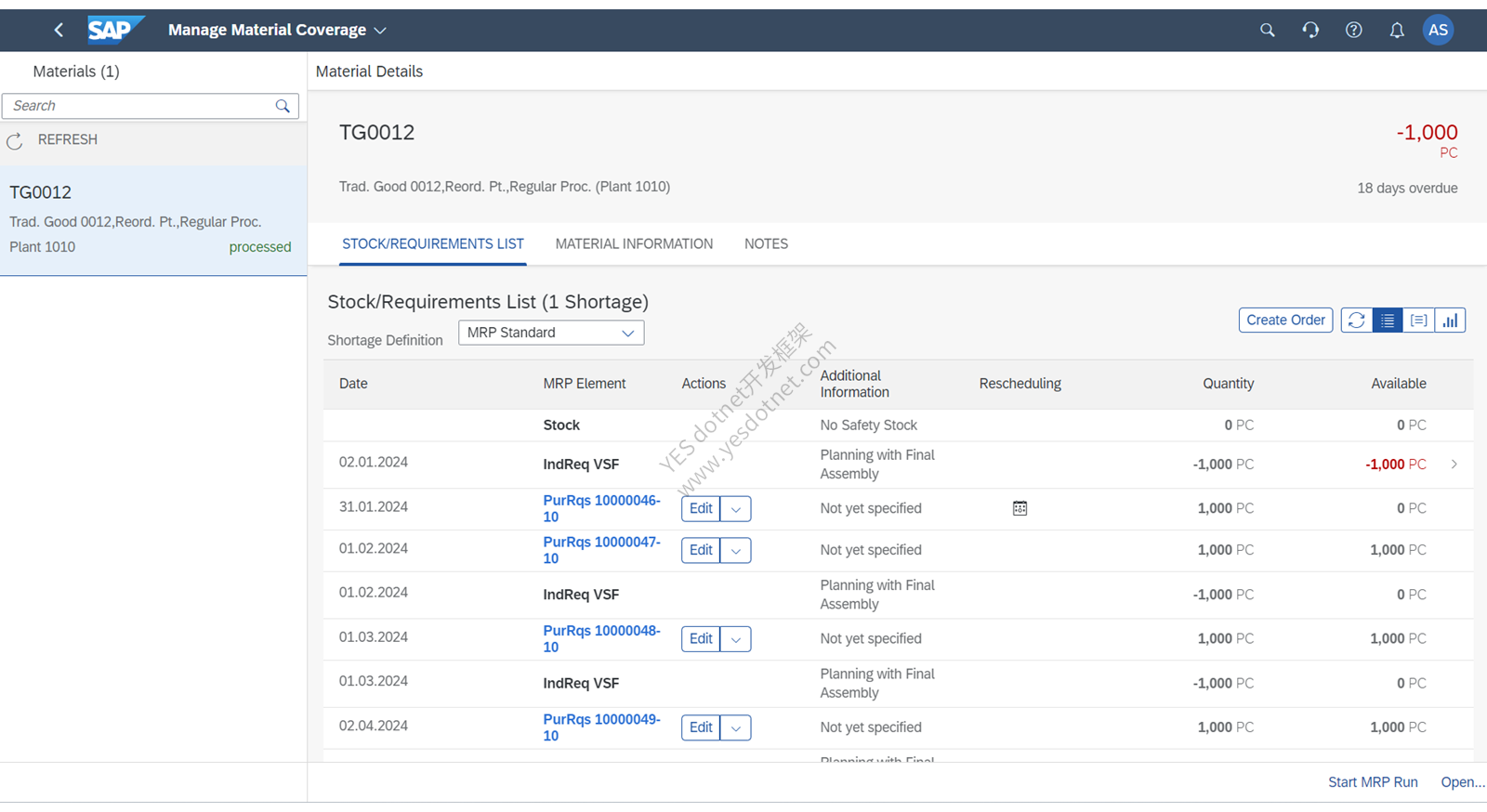This screenshot has width=1487, height=812.
Task: Expand Edit options for PurRqs 10000049-10
Action: pyautogui.click(x=735, y=728)
